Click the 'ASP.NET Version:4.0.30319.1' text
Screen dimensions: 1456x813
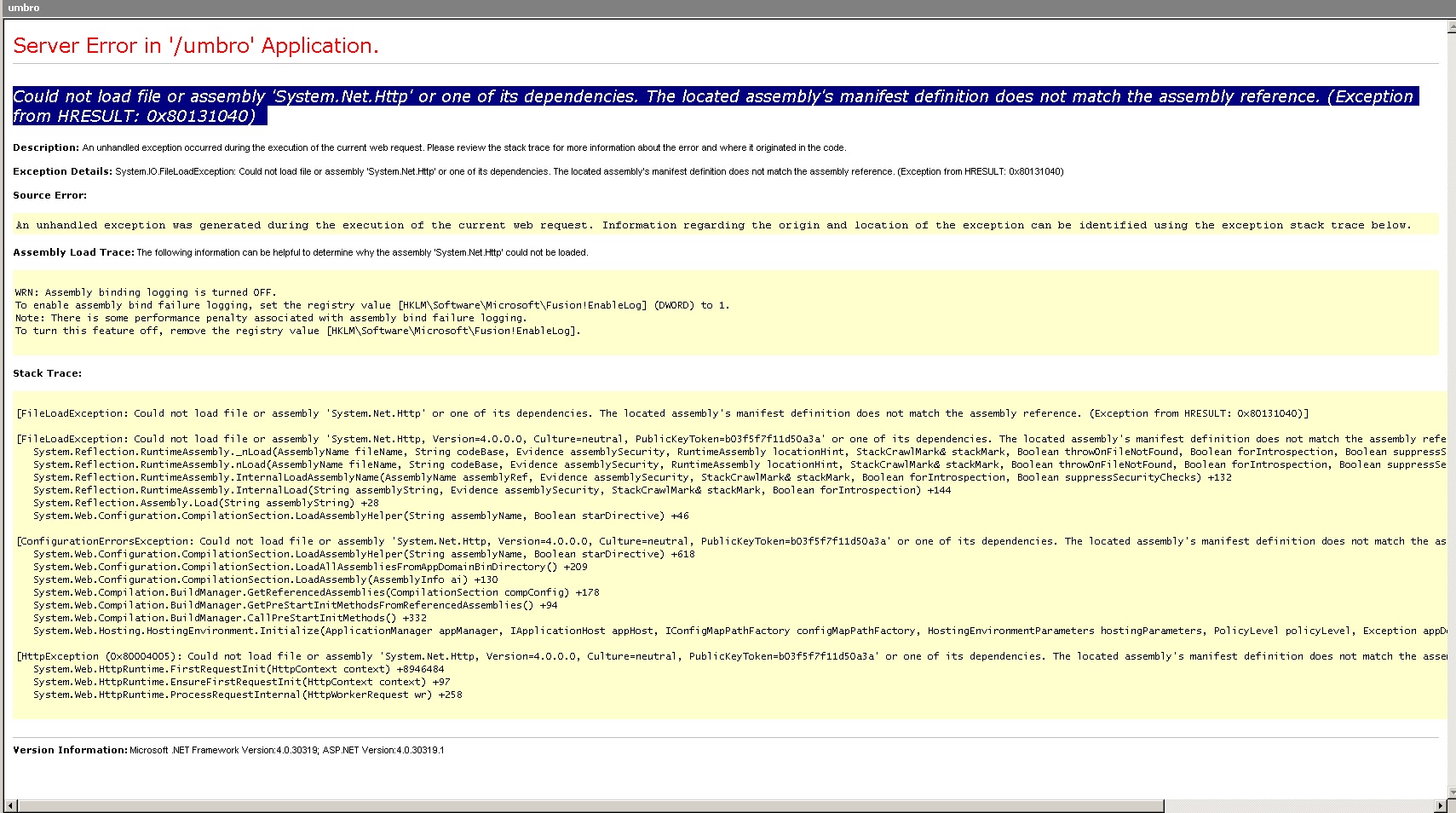click(x=383, y=750)
